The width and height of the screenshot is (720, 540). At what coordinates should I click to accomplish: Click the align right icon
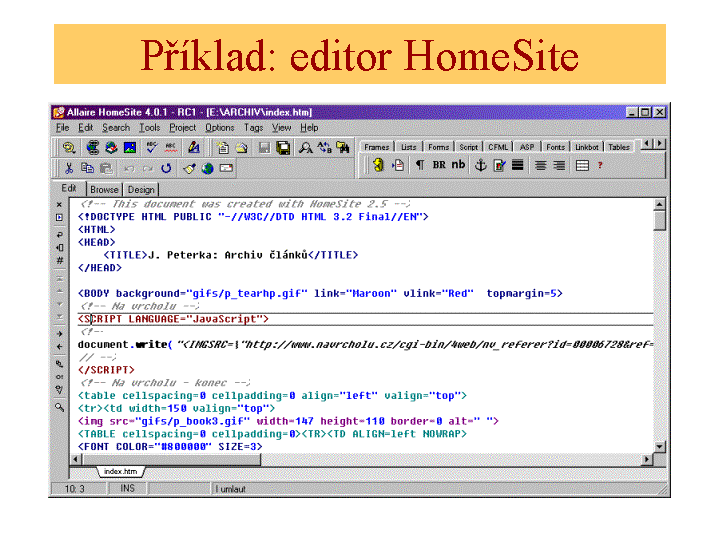(x=559, y=165)
